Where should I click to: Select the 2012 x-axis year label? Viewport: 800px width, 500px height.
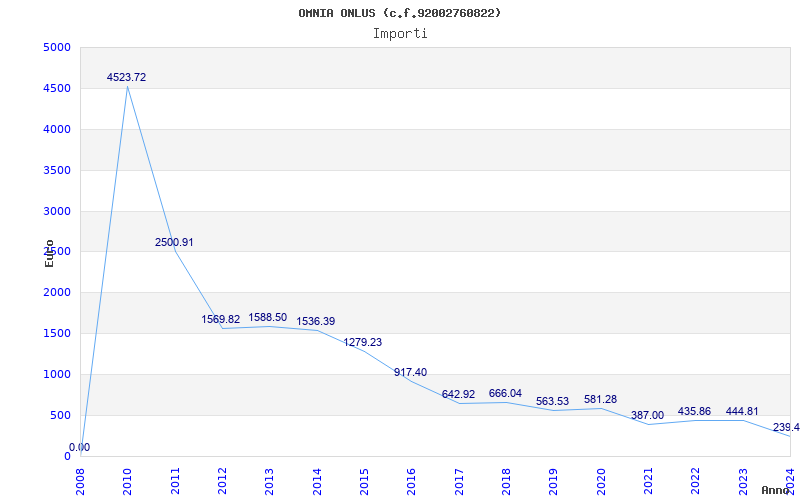tap(222, 482)
